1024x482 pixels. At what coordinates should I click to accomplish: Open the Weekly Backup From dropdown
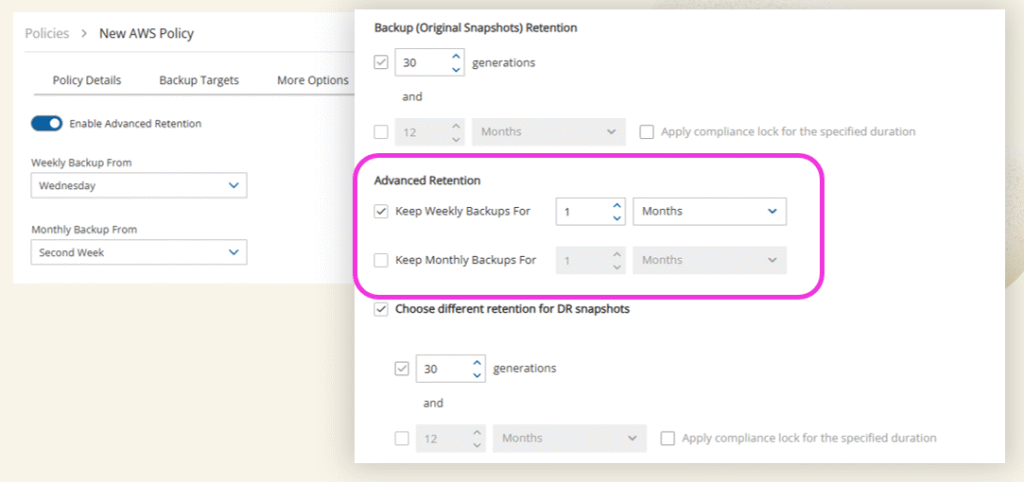138,185
